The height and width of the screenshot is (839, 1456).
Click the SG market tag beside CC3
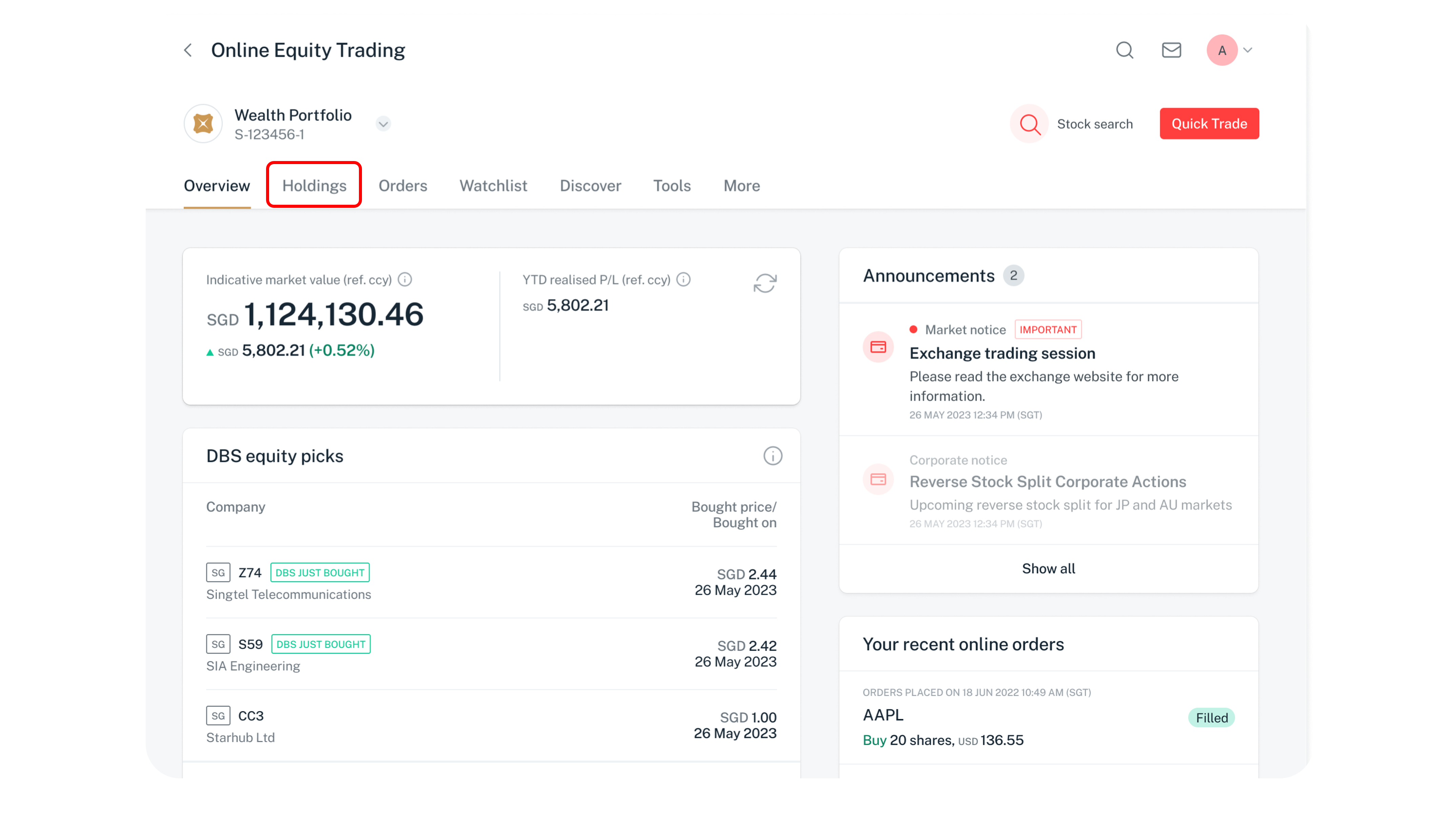click(218, 715)
